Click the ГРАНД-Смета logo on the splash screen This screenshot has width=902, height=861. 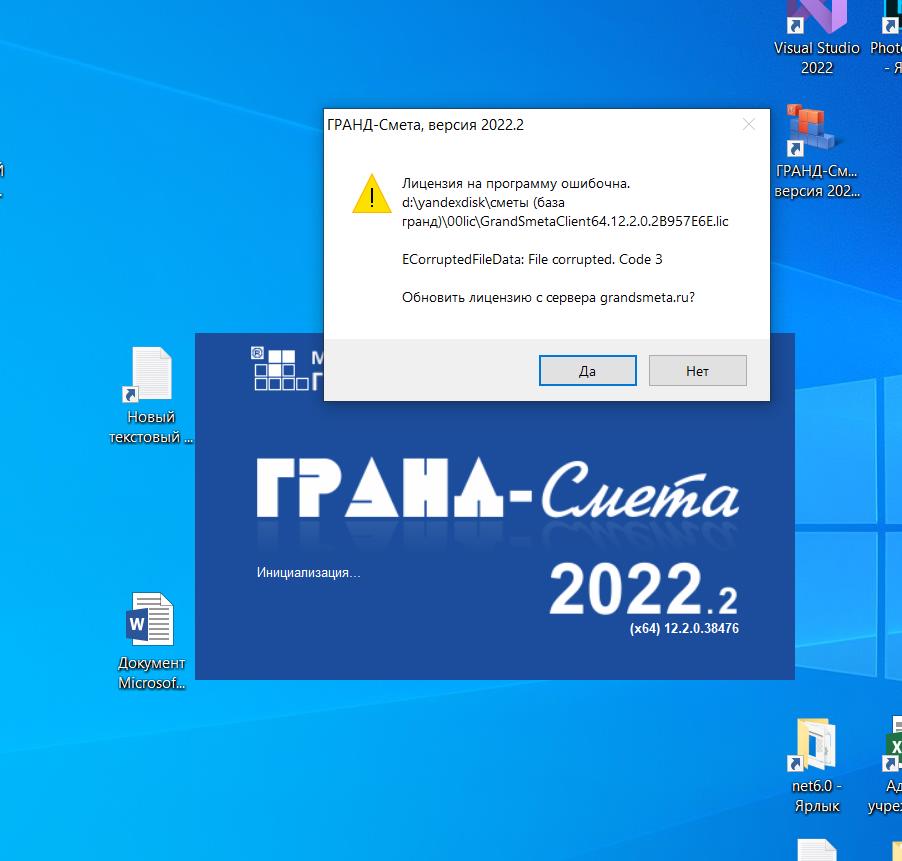[x=498, y=489]
